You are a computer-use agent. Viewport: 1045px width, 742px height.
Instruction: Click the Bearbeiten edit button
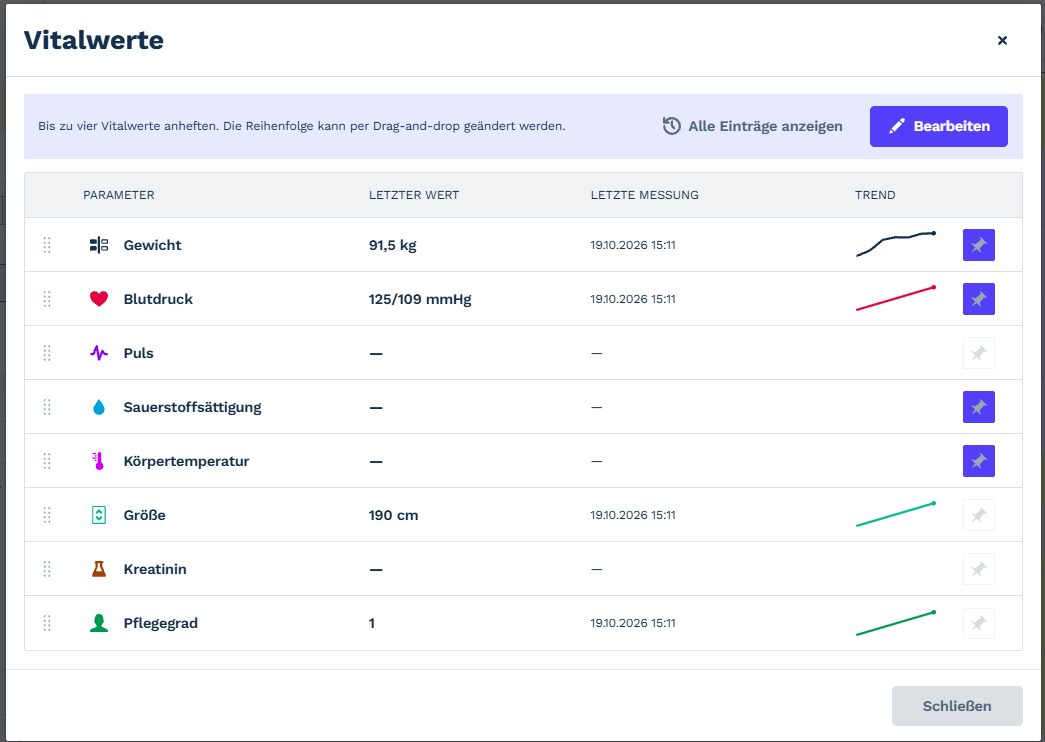tap(938, 126)
